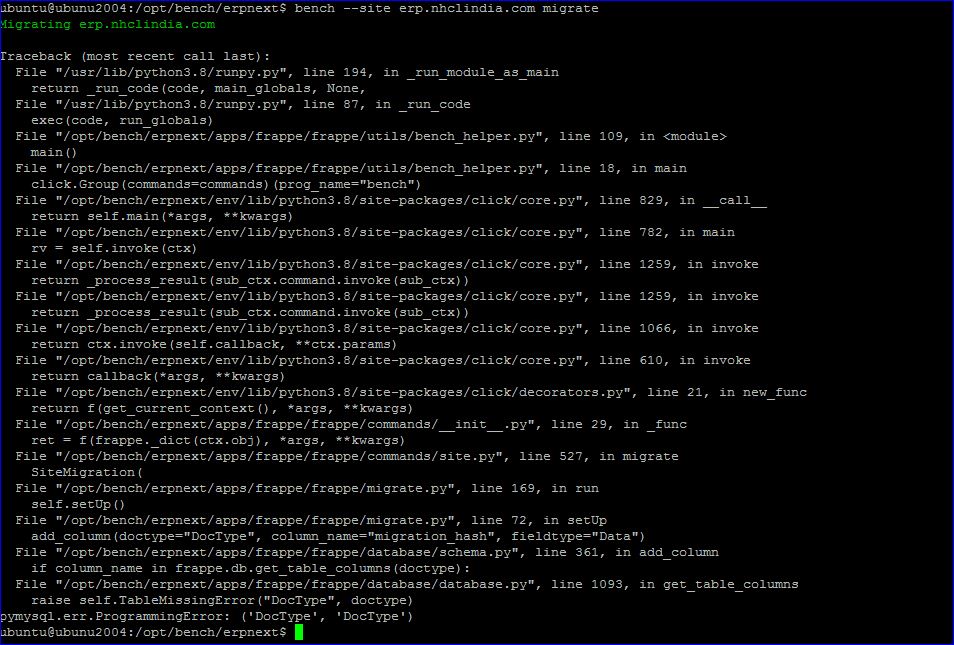Click 'if column_name in frappe.db.get_table_columns(doctype):' line
The height and width of the screenshot is (645, 954).
pyautogui.click(x=251, y=568)
